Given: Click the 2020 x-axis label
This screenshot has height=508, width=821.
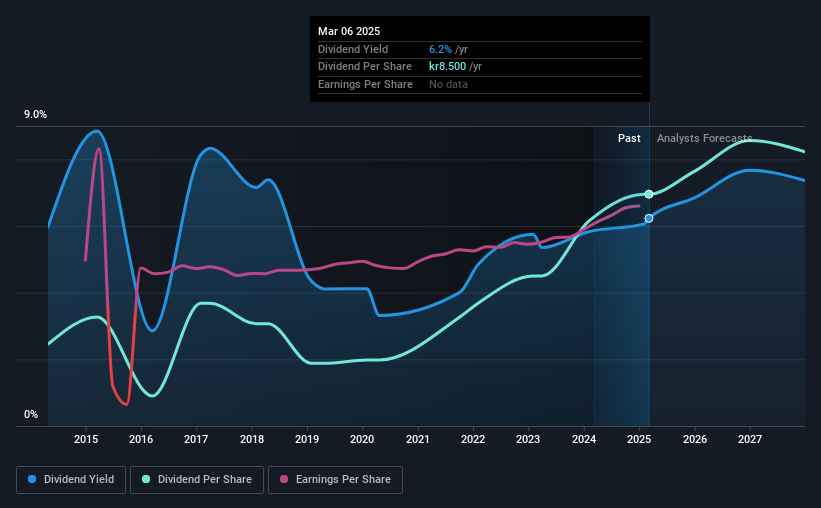Looking at the screenshot, I should pos(362,439).
